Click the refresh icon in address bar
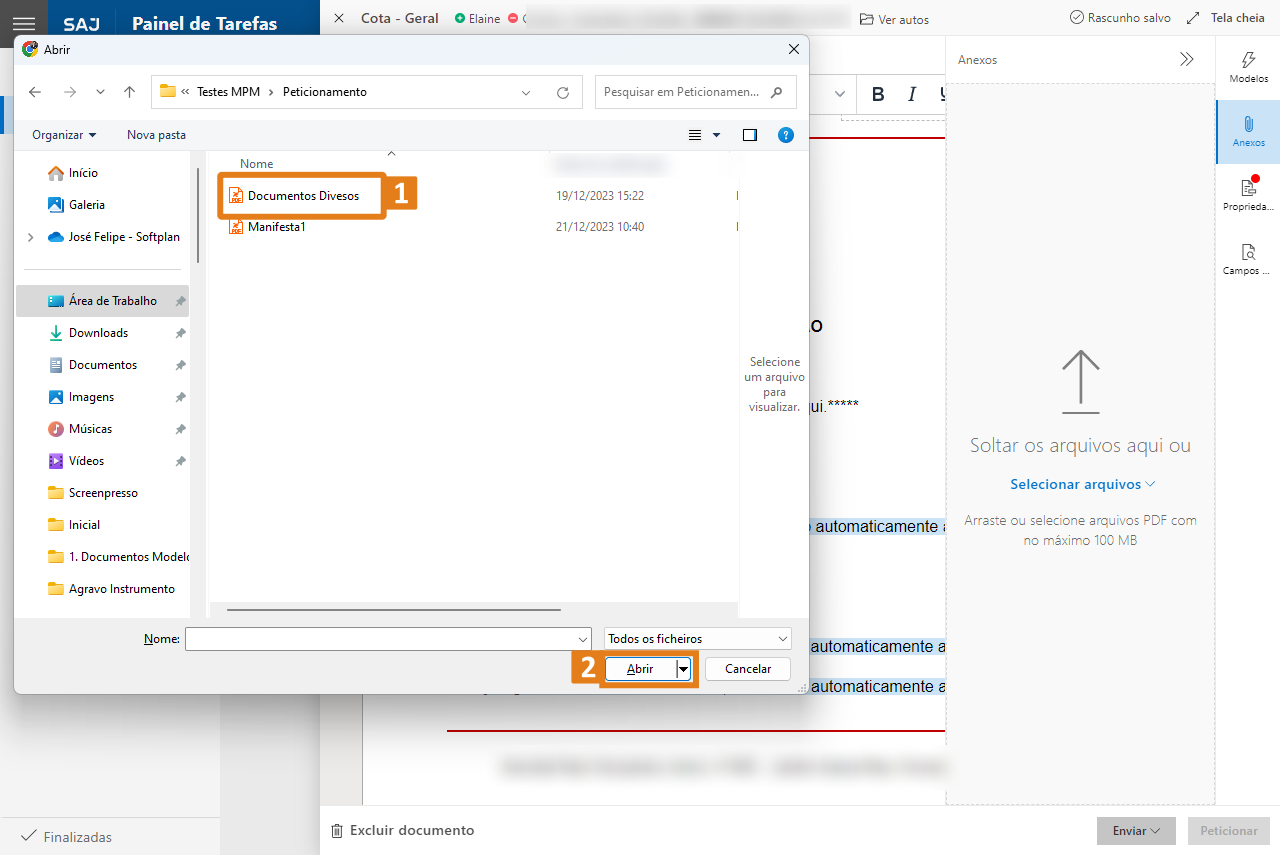The image size is (1280, 855). pos(563,92)
